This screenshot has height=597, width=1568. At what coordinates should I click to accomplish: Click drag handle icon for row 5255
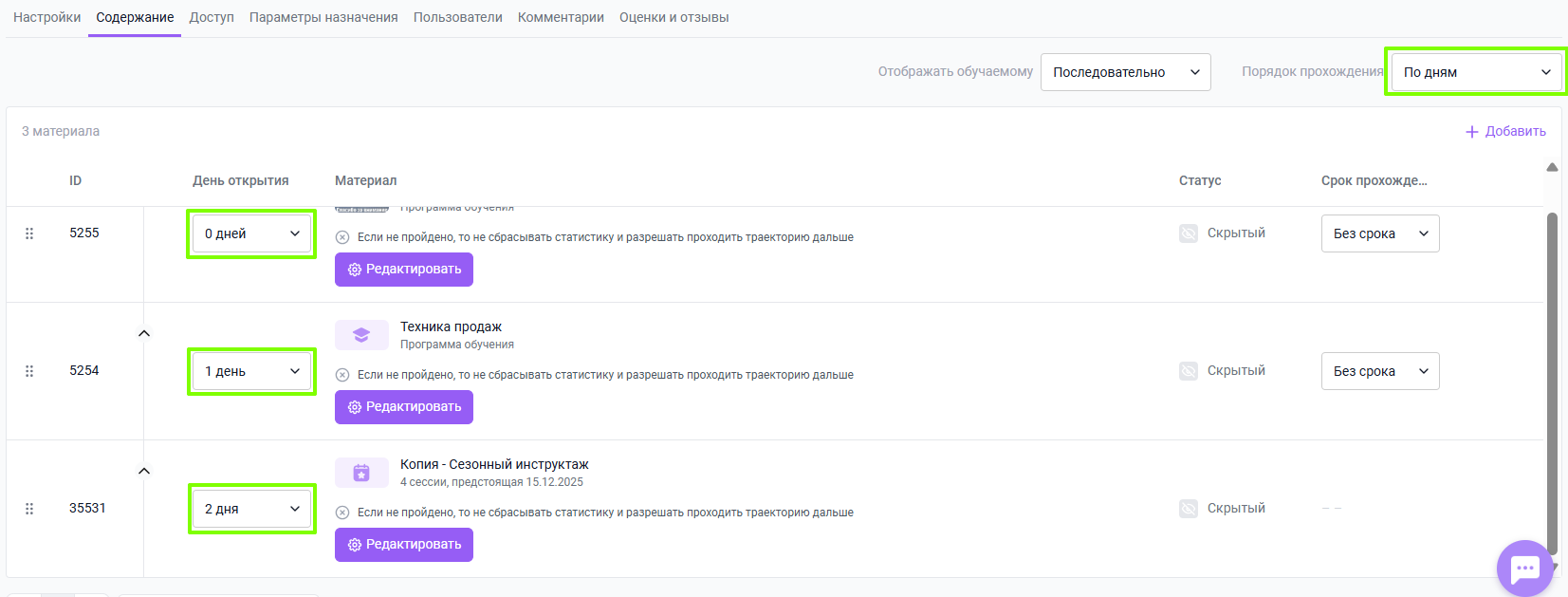coord(29,233)
